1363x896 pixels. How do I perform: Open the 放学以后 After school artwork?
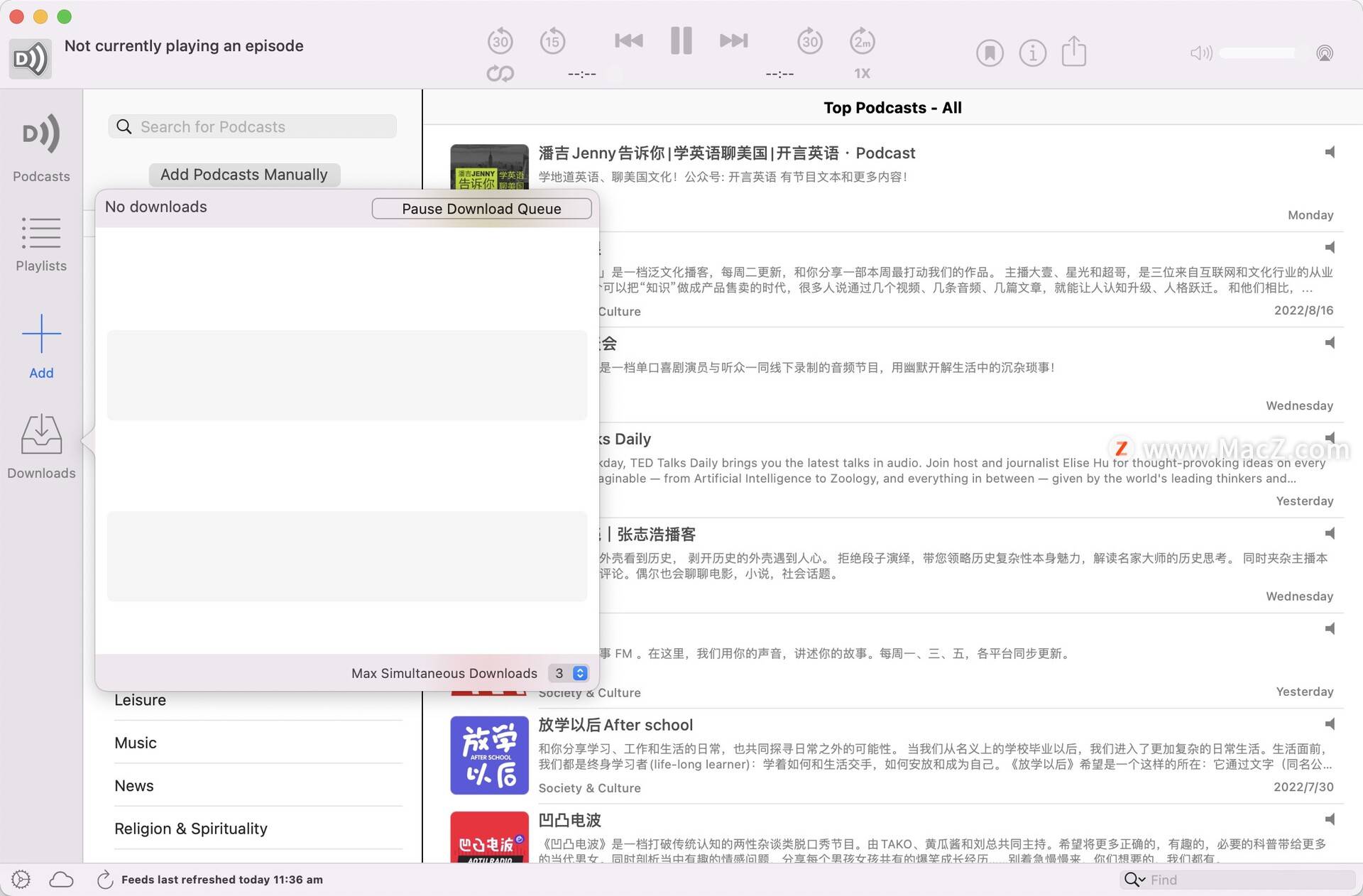point(489,755)
